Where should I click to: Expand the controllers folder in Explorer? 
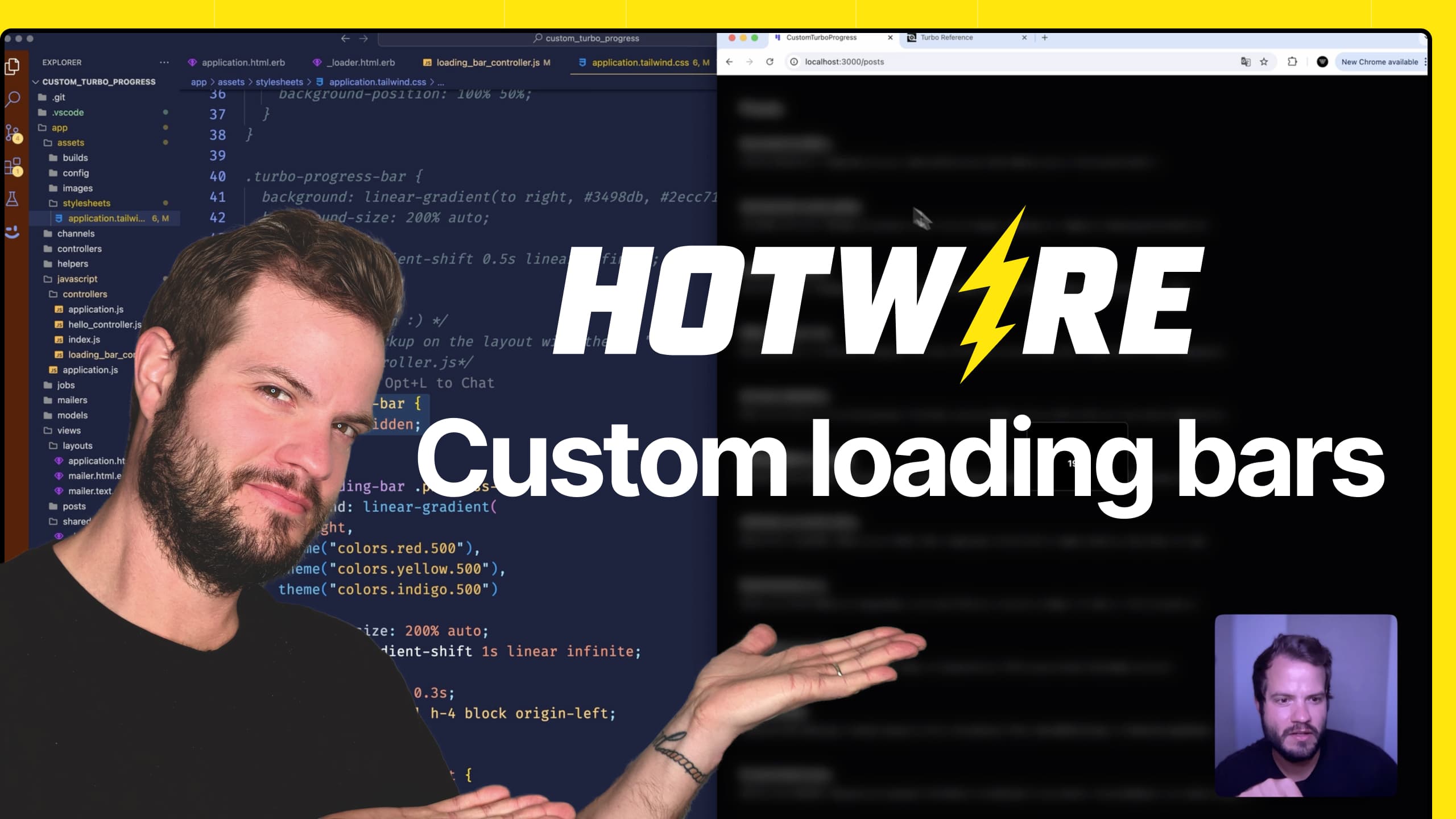pyautogui.click(x=79, y=248)
